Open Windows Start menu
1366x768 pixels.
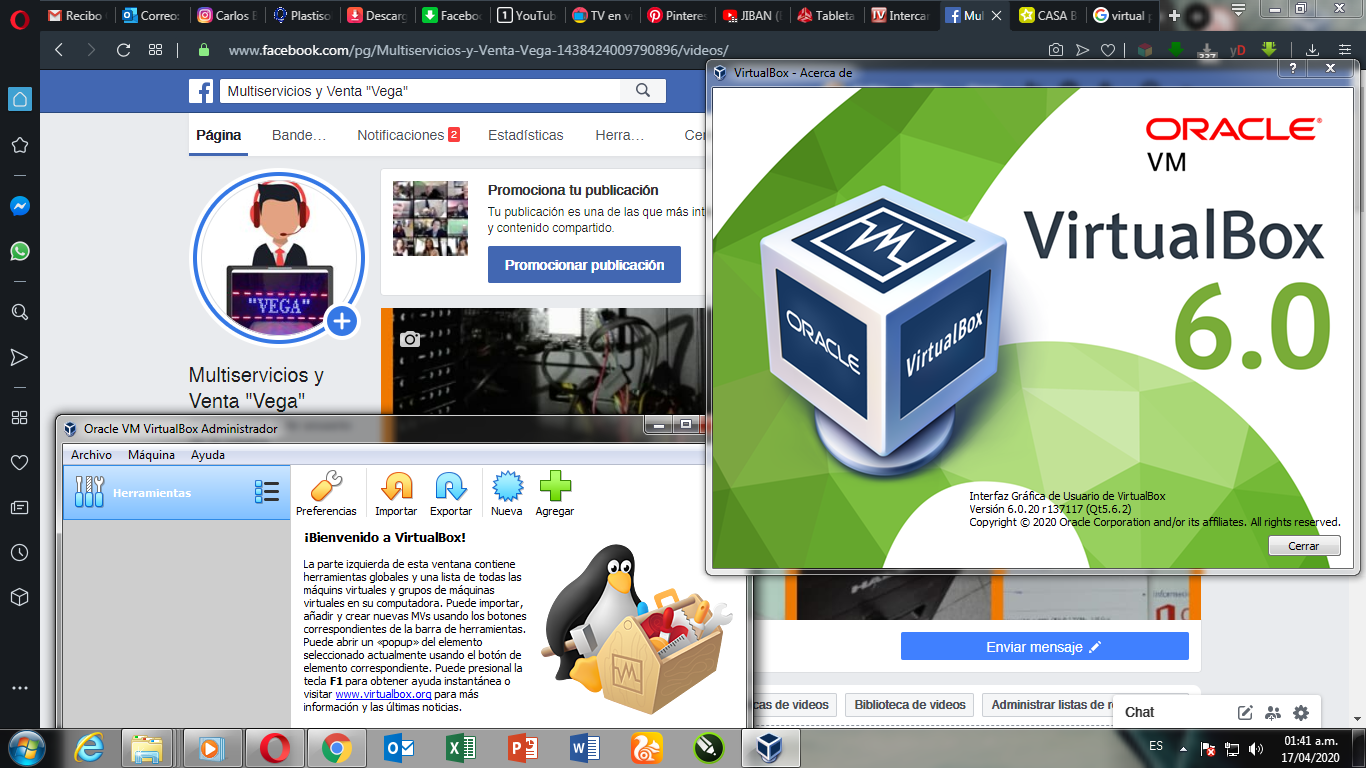pyautogui.click(x=25, y=747)
